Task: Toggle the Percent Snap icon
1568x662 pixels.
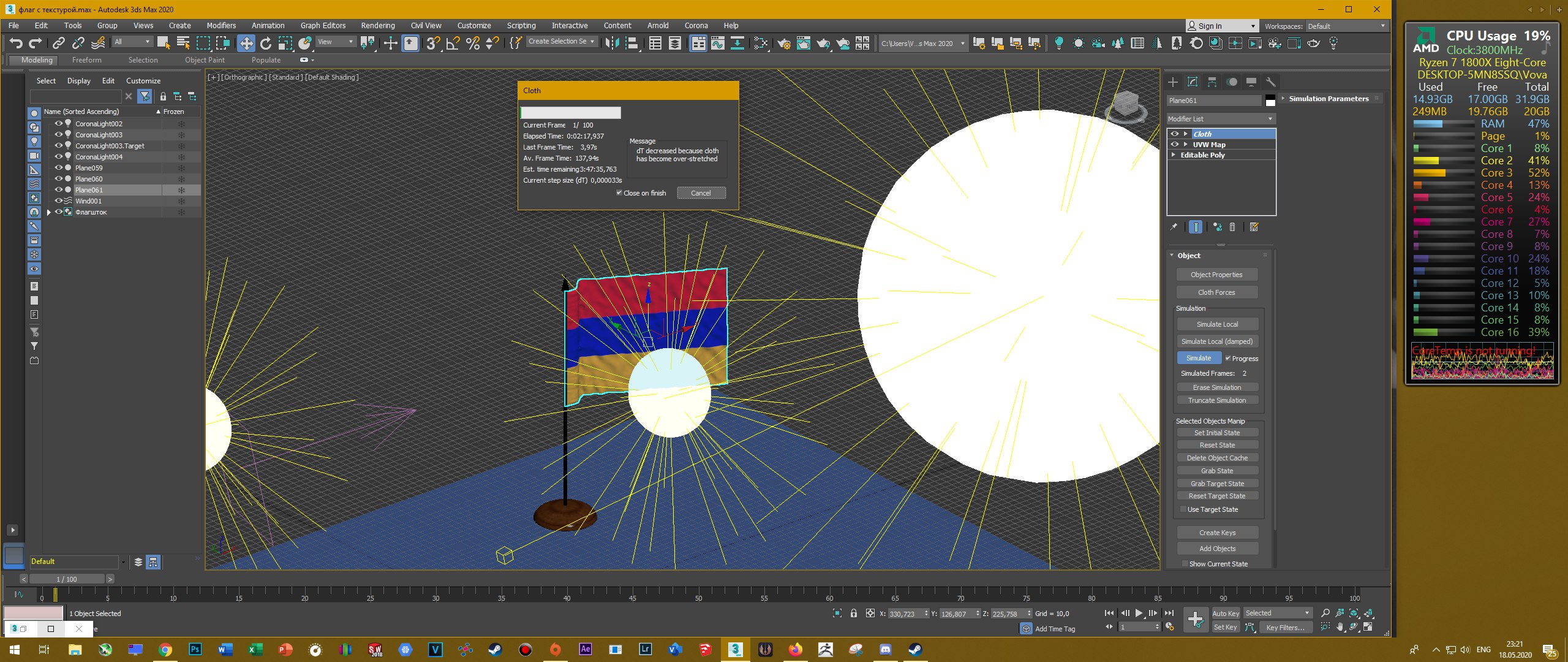Action: (472, 43)
